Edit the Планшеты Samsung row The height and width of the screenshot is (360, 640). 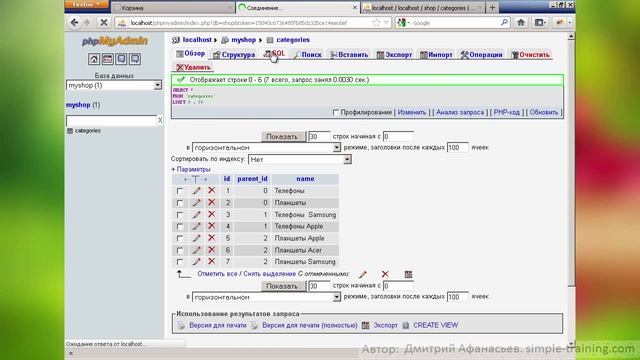[x=197, y=262]
